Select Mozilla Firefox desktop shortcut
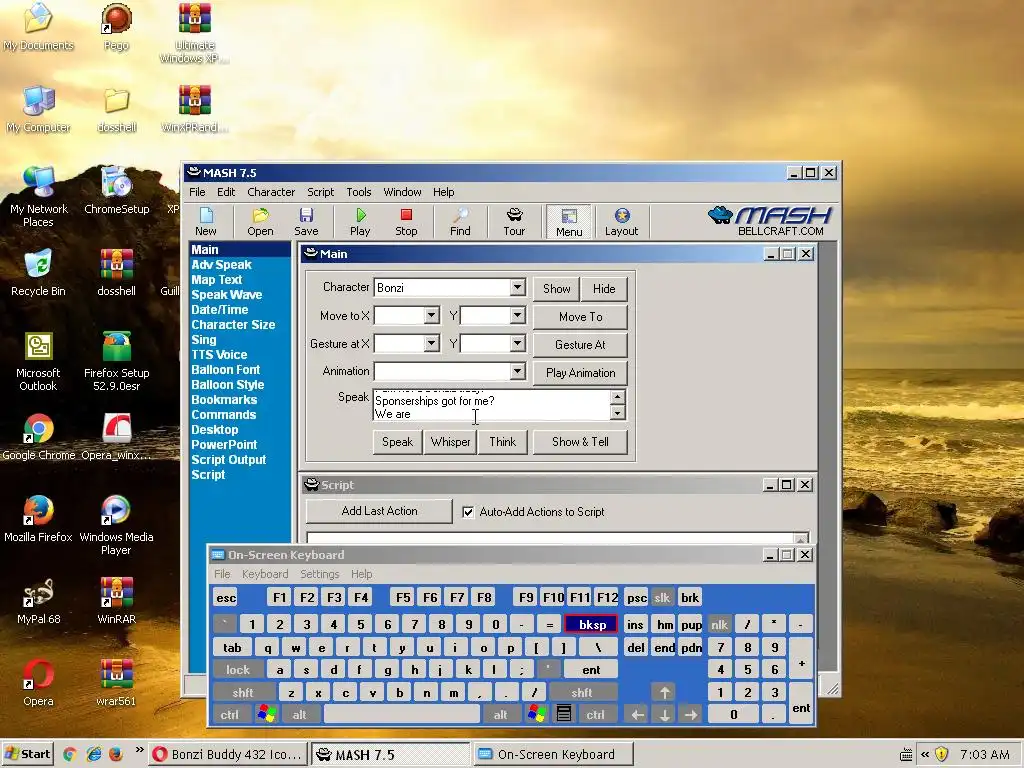Image resolution: width=1024 pixels, height=768 pixels. (38, 519)
